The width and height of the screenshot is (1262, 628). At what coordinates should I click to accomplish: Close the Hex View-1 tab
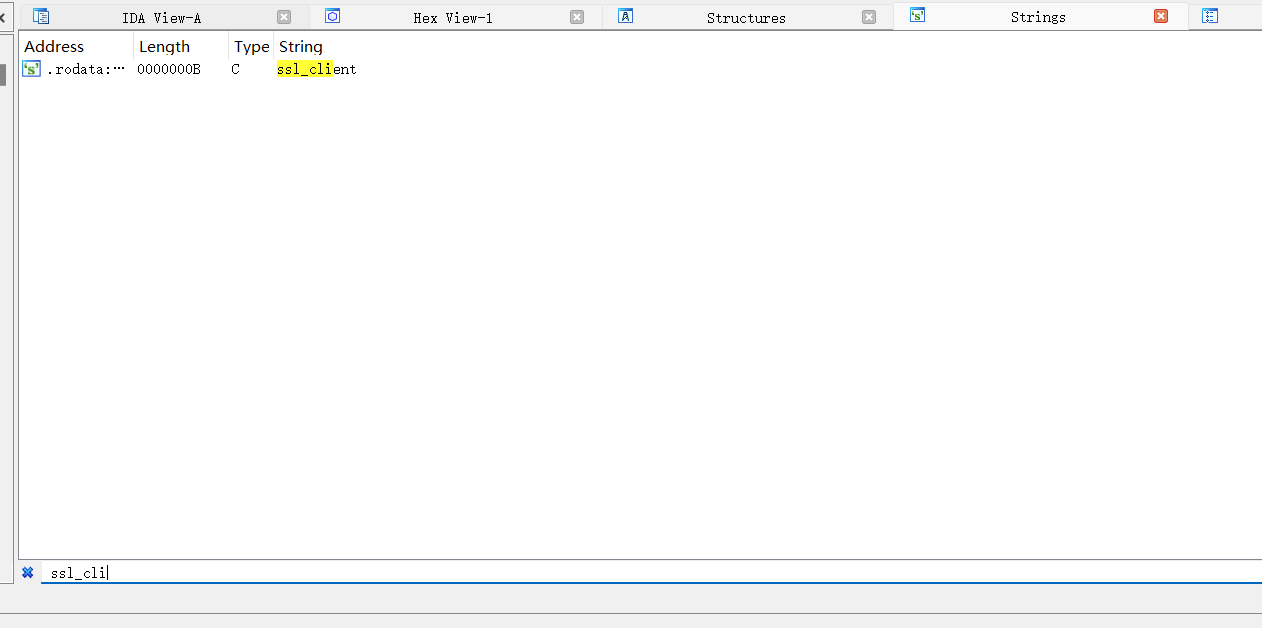tap(577, 17)
